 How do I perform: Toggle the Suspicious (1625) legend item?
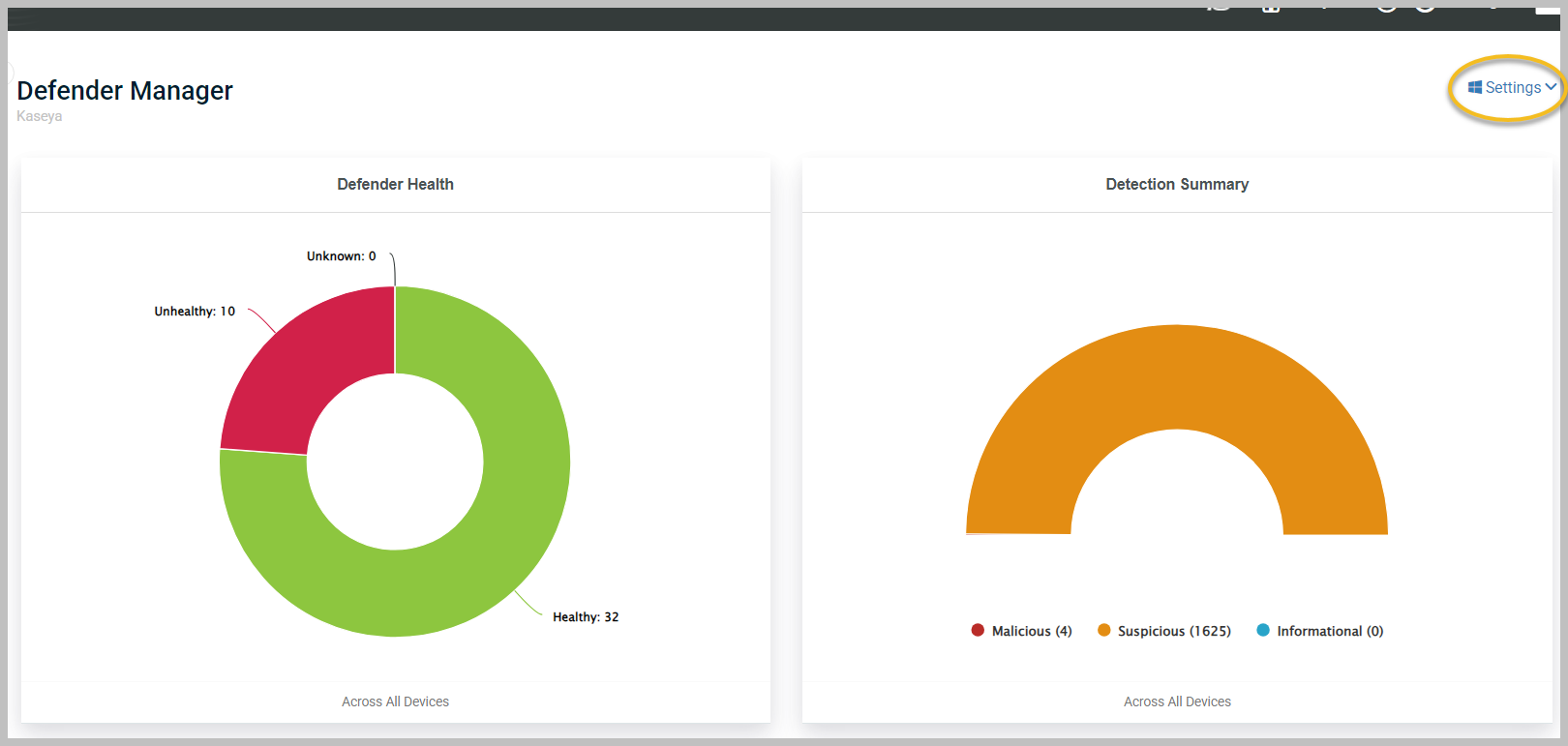click(1164, 631)
